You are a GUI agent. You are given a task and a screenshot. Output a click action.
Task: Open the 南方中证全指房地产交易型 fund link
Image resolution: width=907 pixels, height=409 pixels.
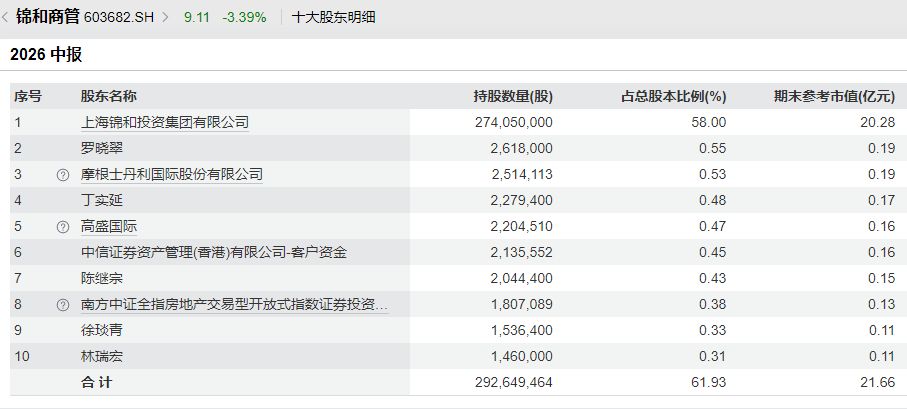234,305
